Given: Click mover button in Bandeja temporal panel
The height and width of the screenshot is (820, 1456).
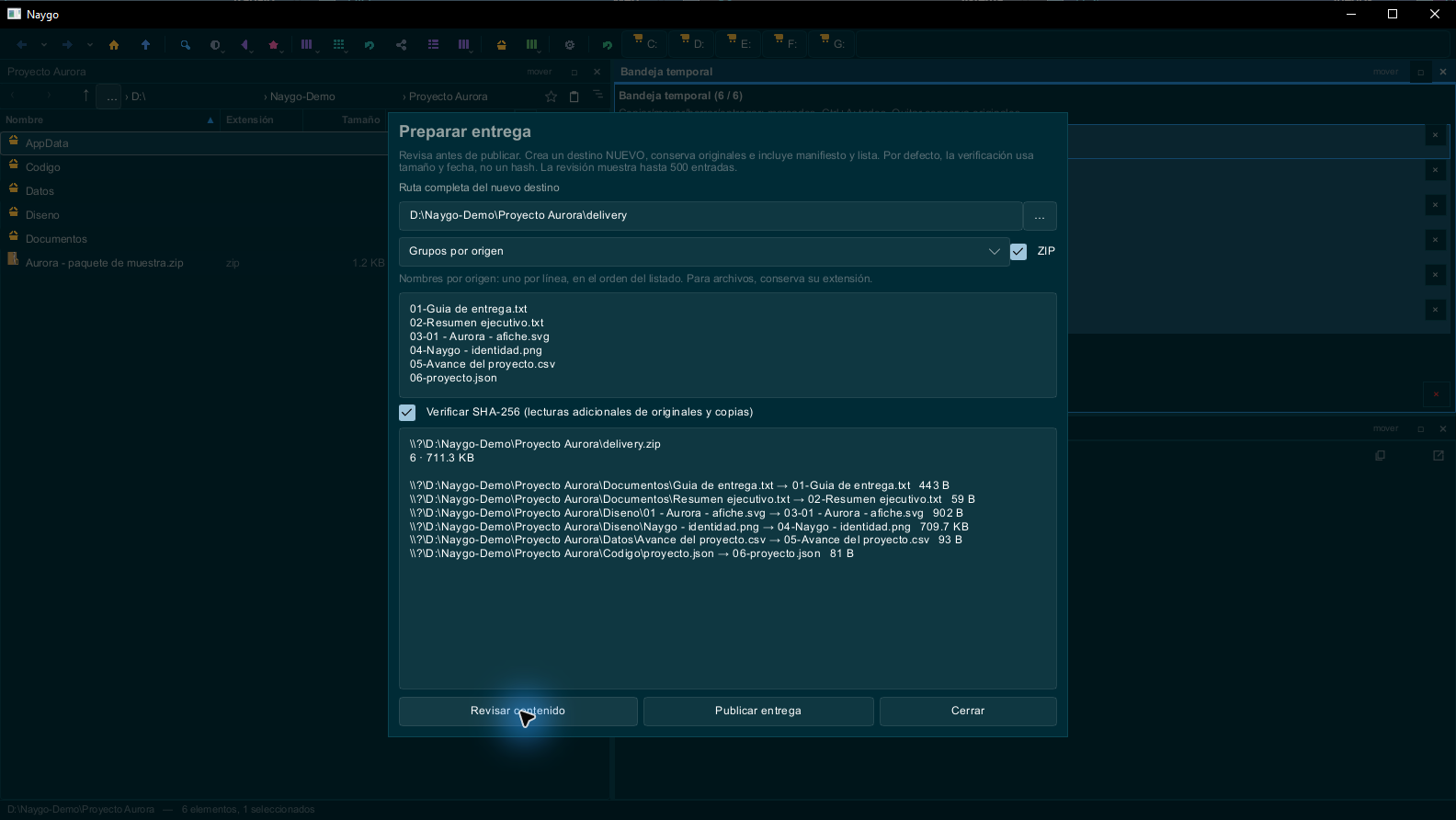Looking at the screenshot, I should [1385, 72].
